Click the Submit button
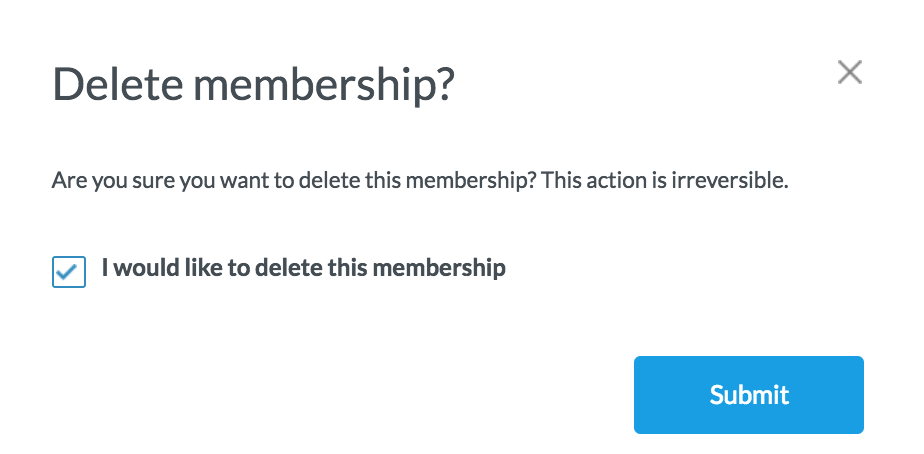 point(748,394)
